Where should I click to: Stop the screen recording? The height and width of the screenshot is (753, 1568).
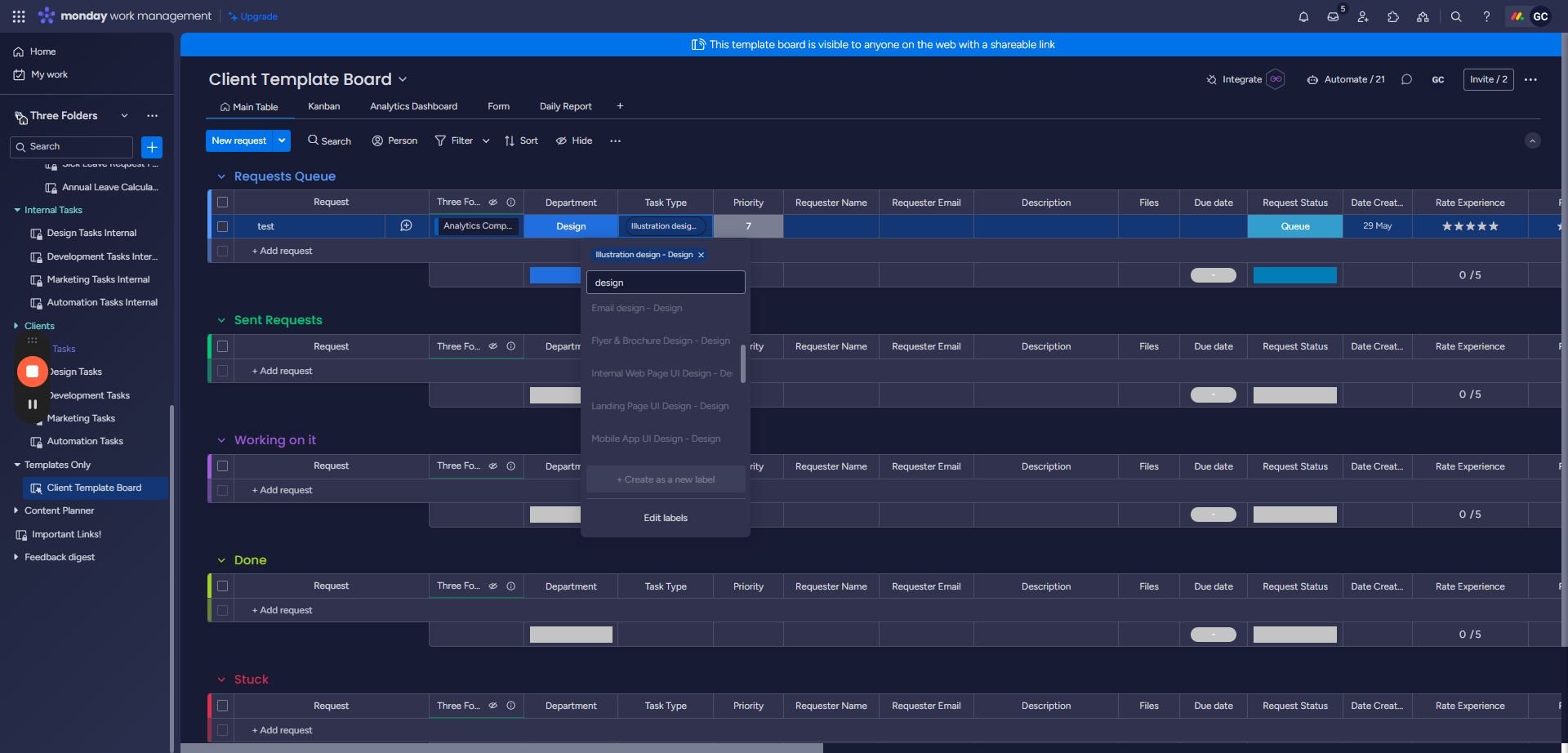point(33,372)
